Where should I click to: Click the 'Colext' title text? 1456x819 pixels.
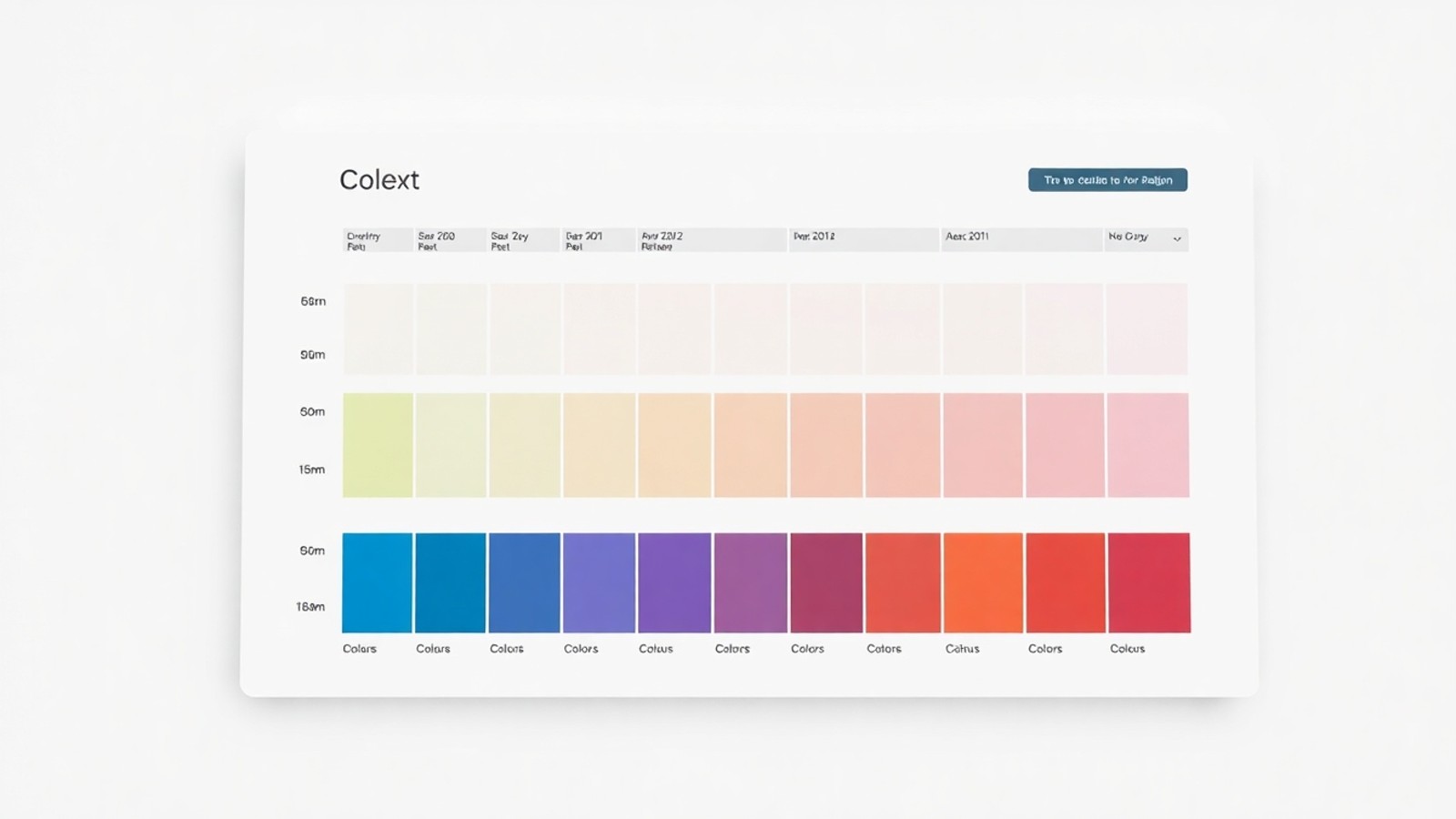[379, 179]
